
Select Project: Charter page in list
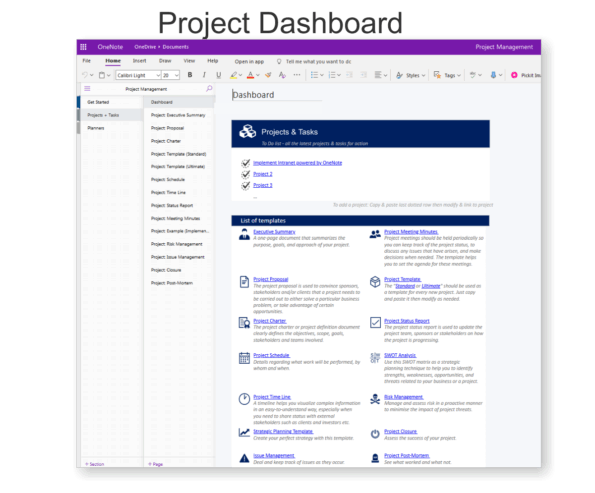tap(166, 141)
